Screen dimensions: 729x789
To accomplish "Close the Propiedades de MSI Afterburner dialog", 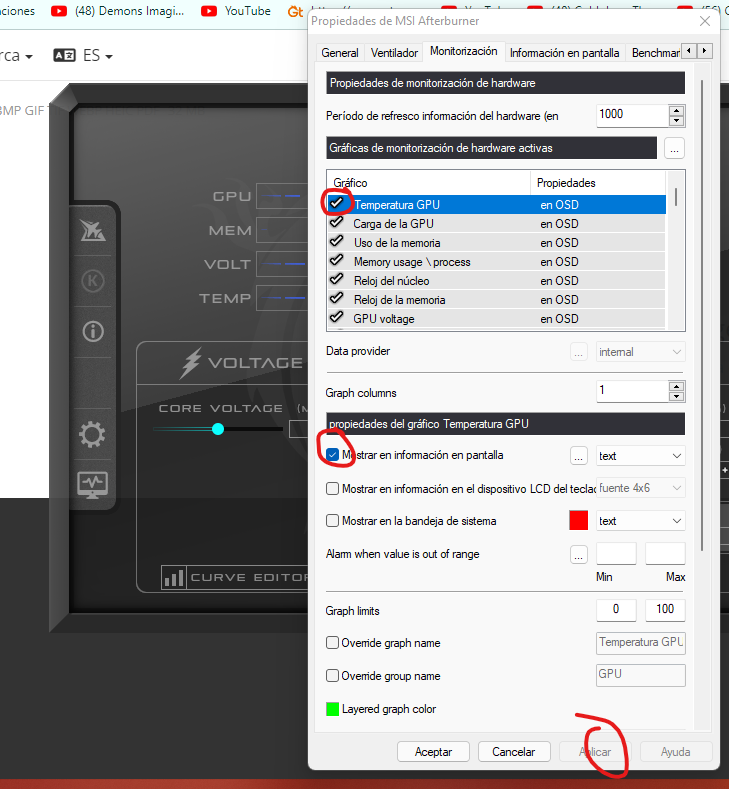I will click(x=705, y=21).
